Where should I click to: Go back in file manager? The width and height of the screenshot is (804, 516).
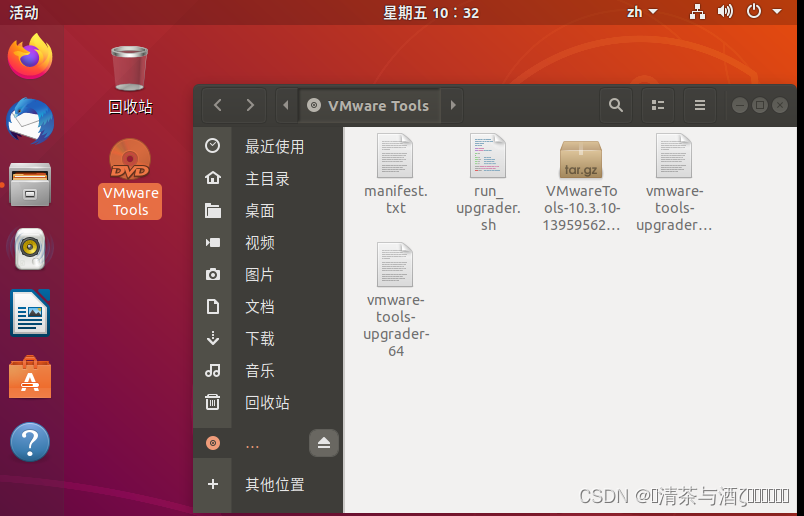click(x=218, y=105)
